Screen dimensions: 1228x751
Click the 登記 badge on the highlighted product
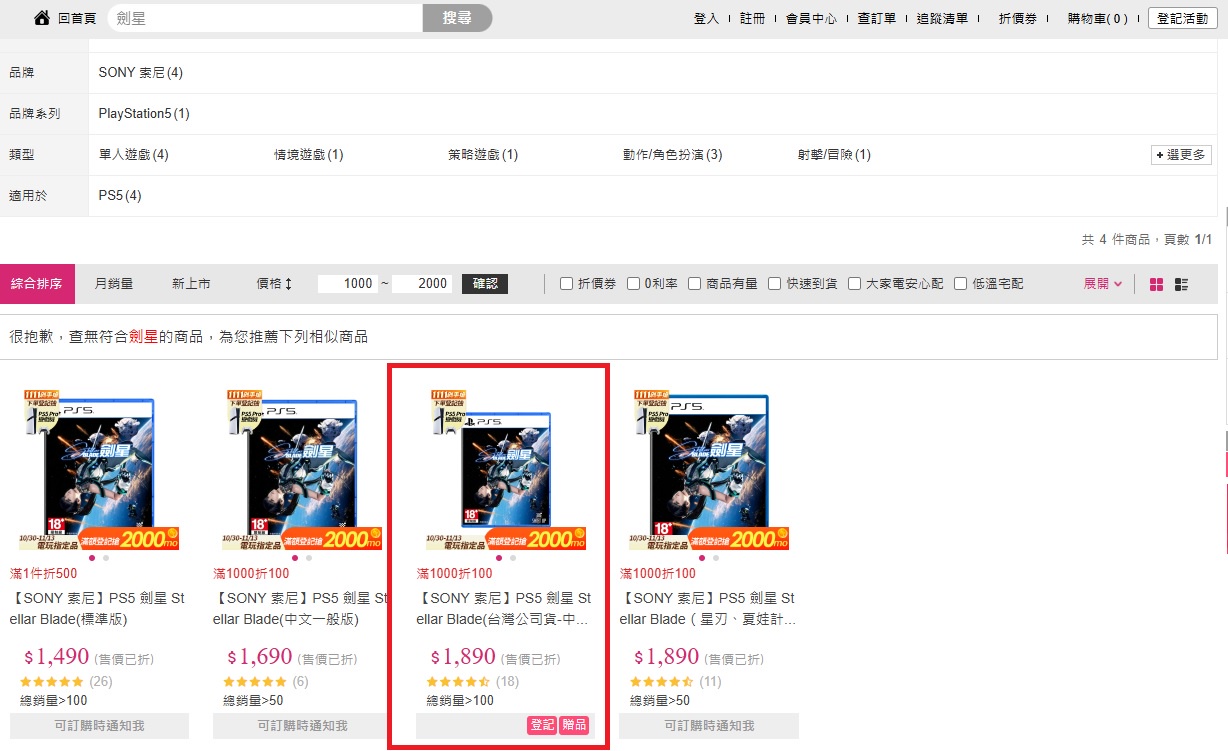(x=541, y=726)
